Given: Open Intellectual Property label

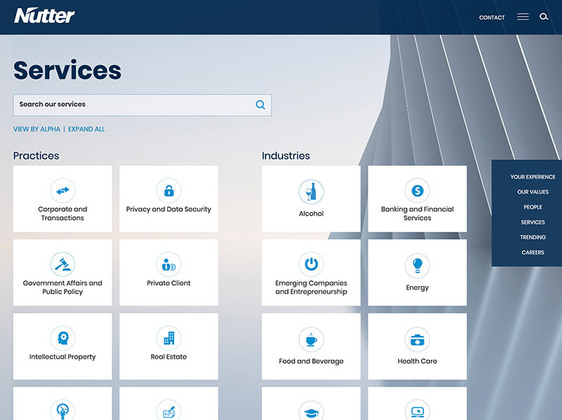Looking at the screenshot, I should [63, 357].
